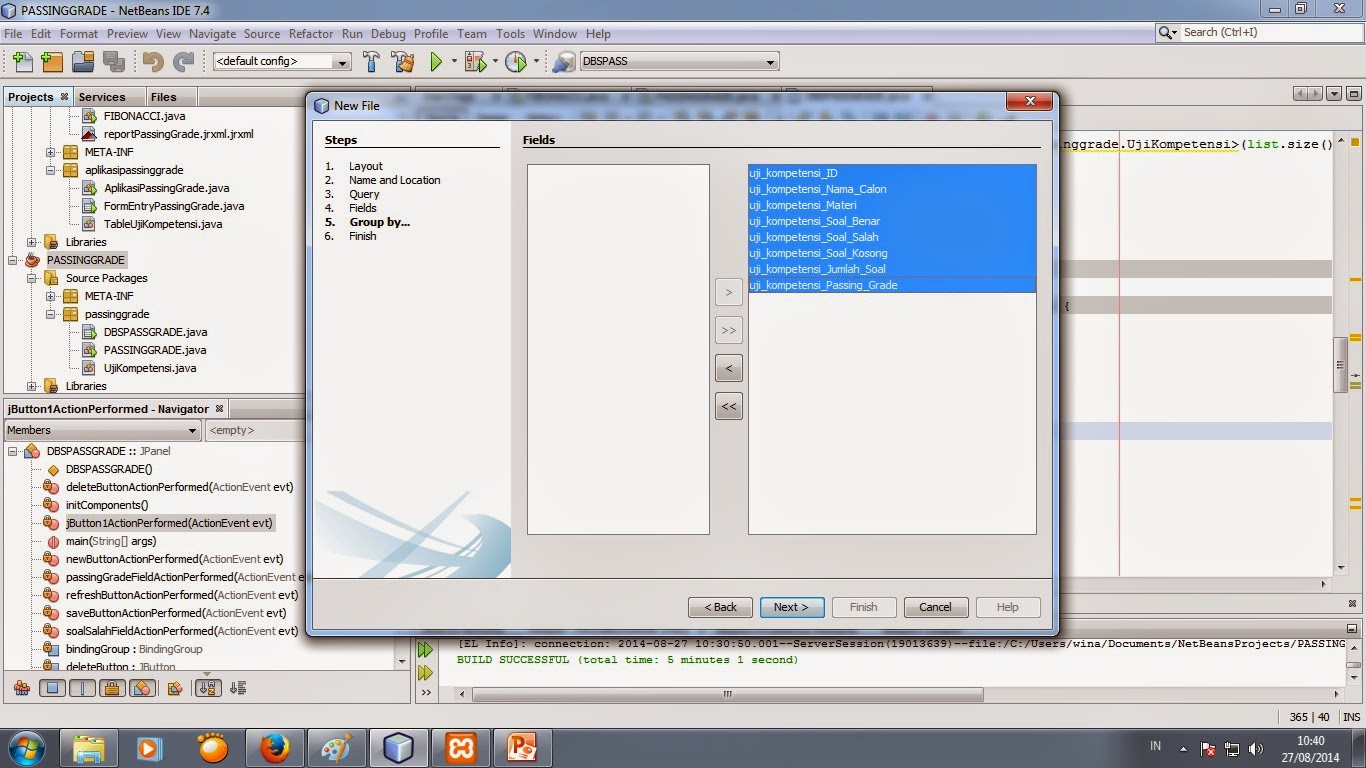Click the Redo arrow in the toolbar
The width and height of the screenshot is (1366, 768).
[x=183, y=62]
